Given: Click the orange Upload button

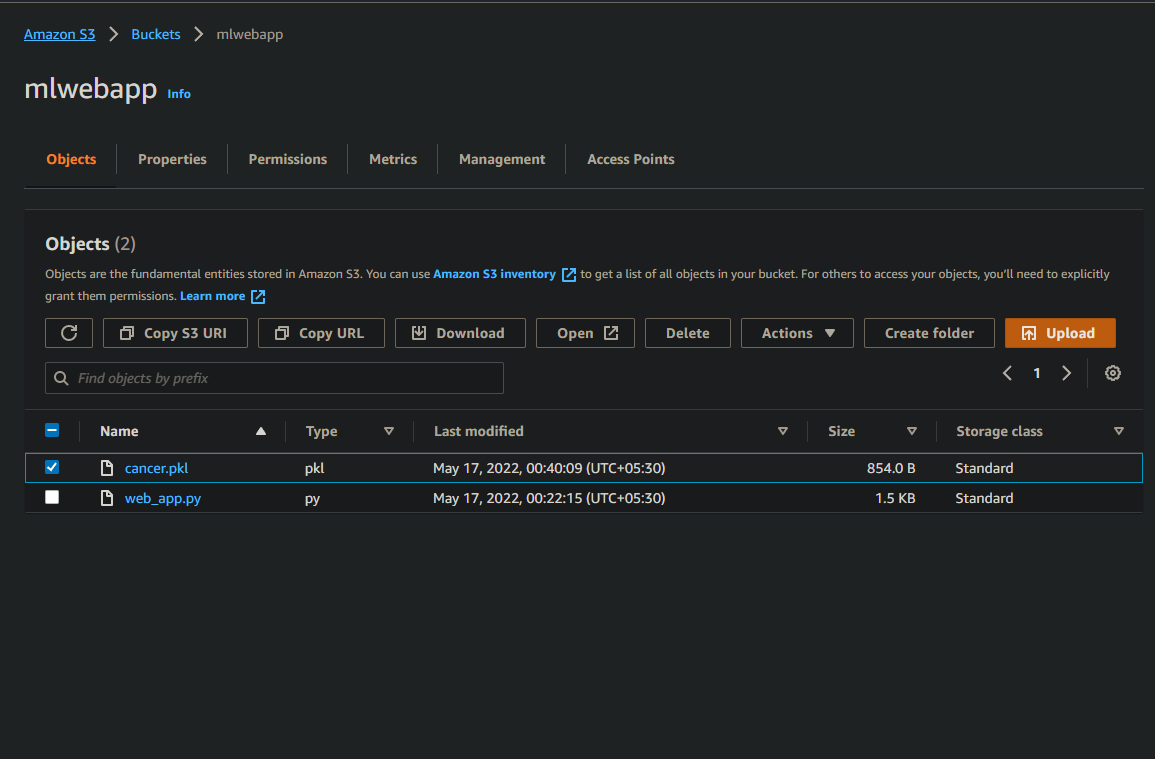Looking at the screenshot, I should coord(1060,333).
